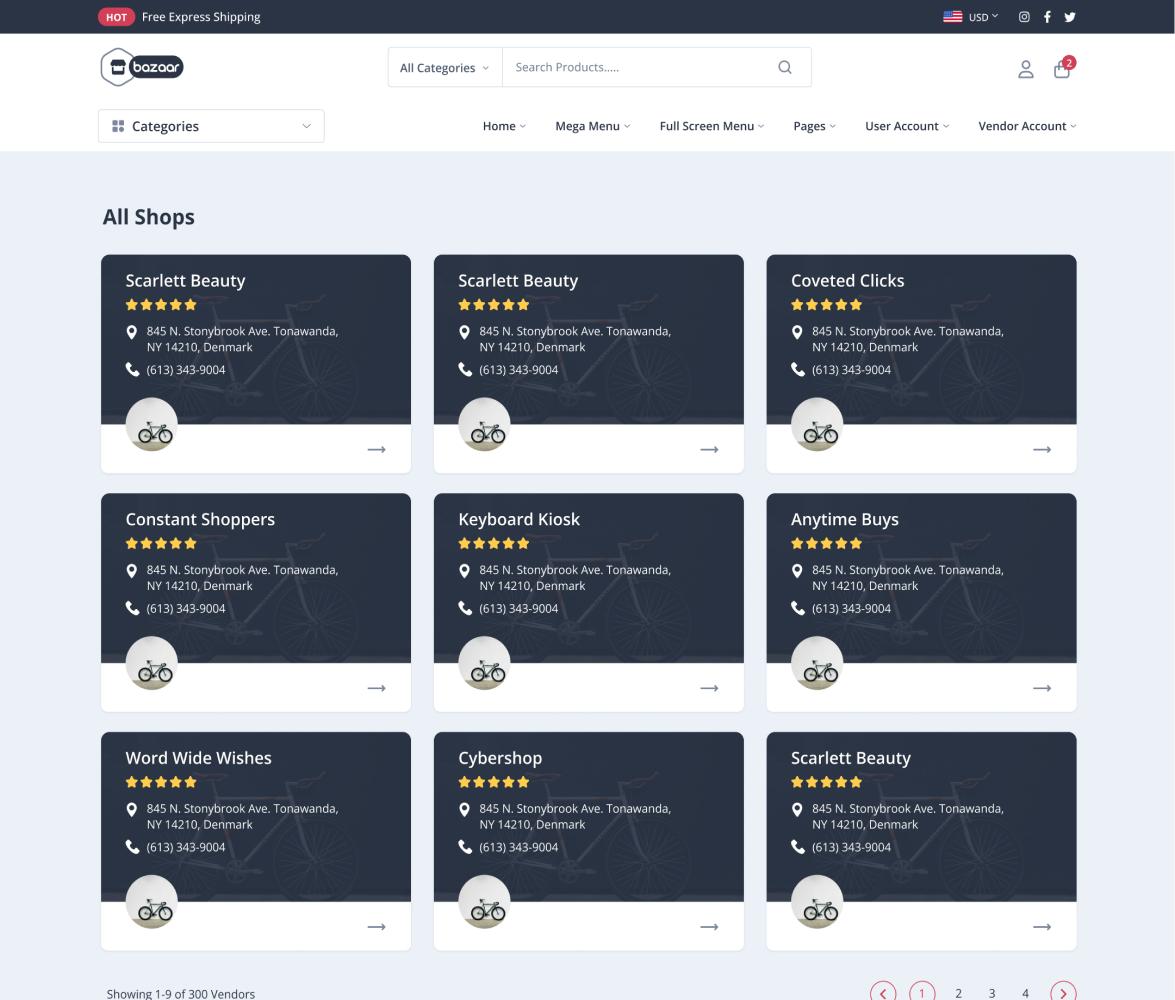Open the Mega Menu nav item
The image size is (1175, 1000).
[x=593, y=126]
